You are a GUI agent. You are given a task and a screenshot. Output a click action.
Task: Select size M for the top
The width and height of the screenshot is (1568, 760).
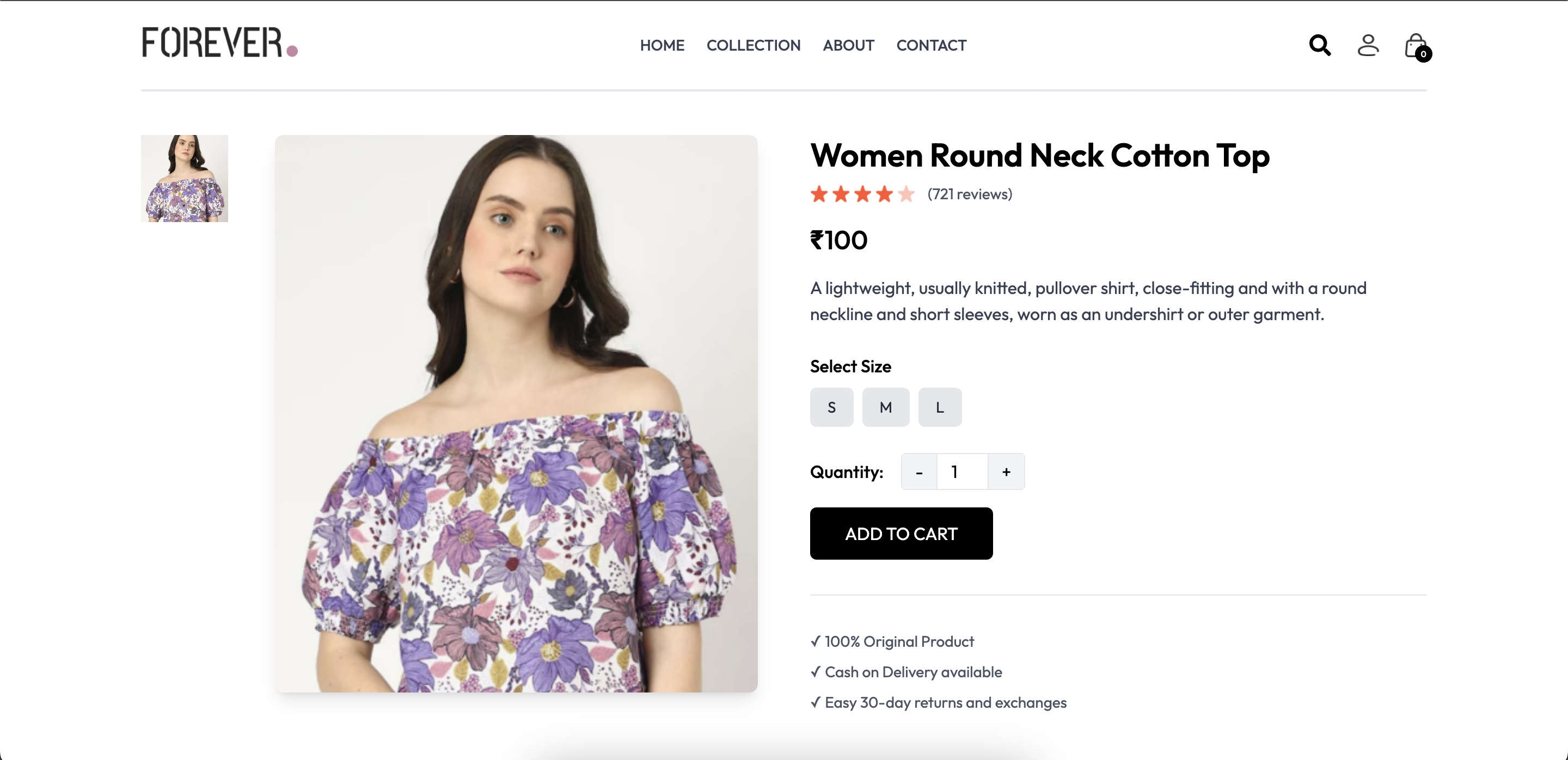pyautogui.click(x=886, y=407)
